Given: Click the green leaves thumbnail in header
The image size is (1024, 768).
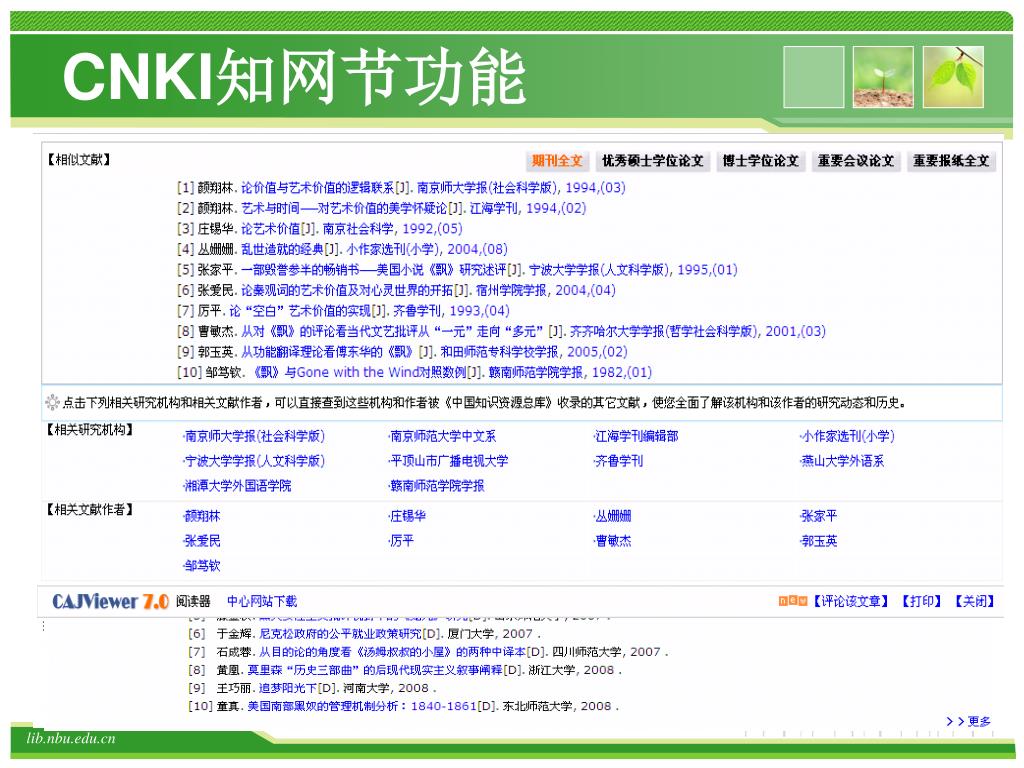Looking at the screenshot, I should 953,77.
